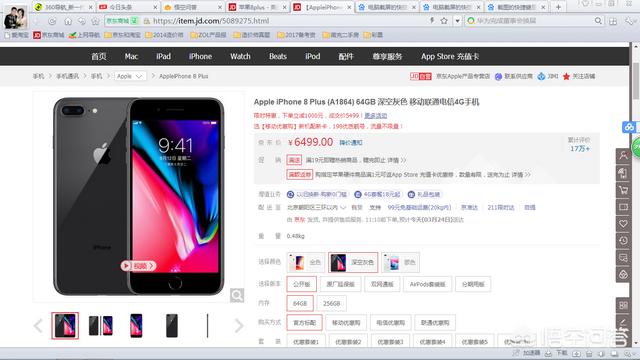The image size is (640, 360).
Task: Select 移动优惠购 purchase method
Action: 346,322
